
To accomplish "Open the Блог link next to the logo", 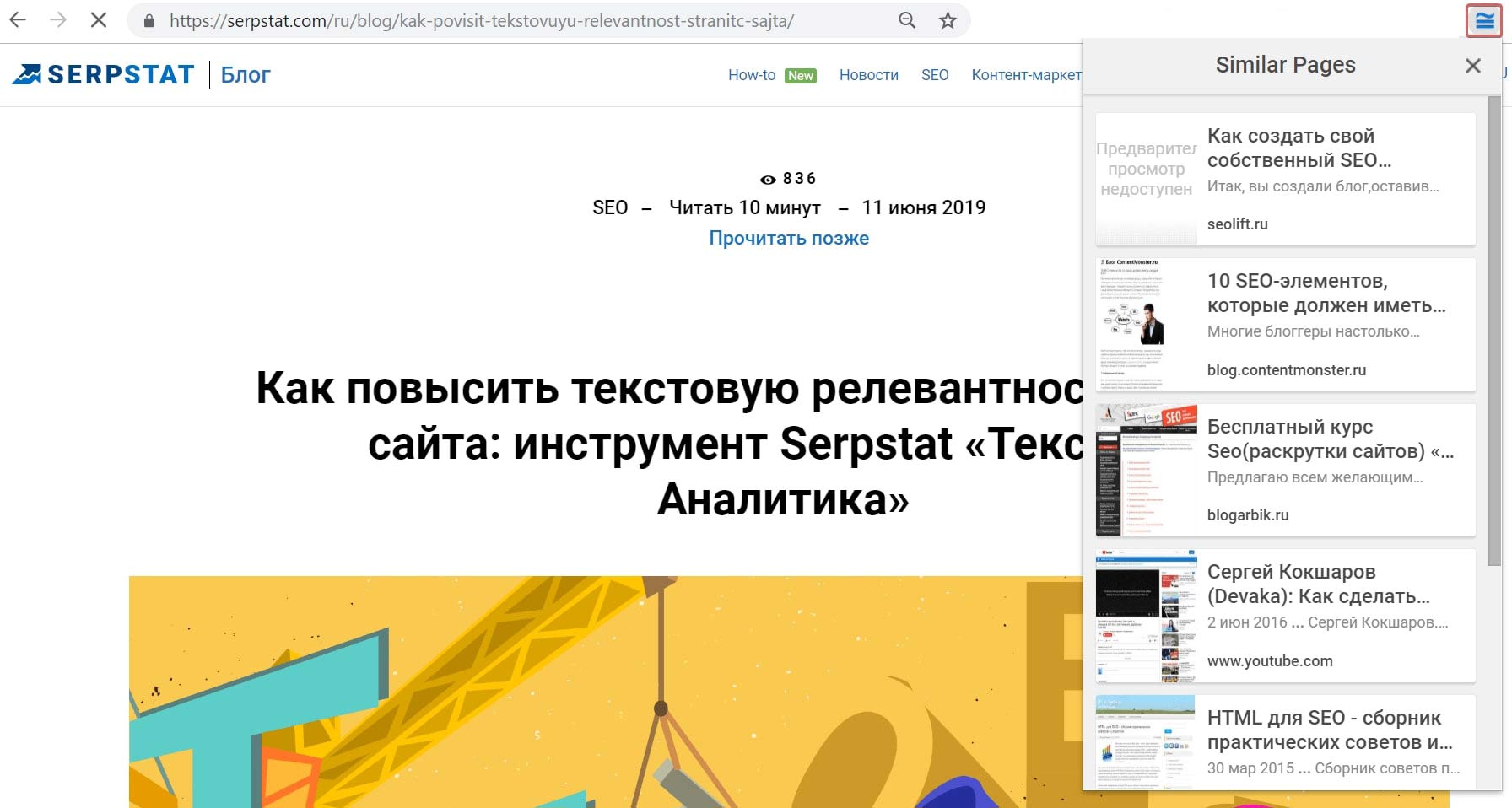I will (x=246, y=75).
